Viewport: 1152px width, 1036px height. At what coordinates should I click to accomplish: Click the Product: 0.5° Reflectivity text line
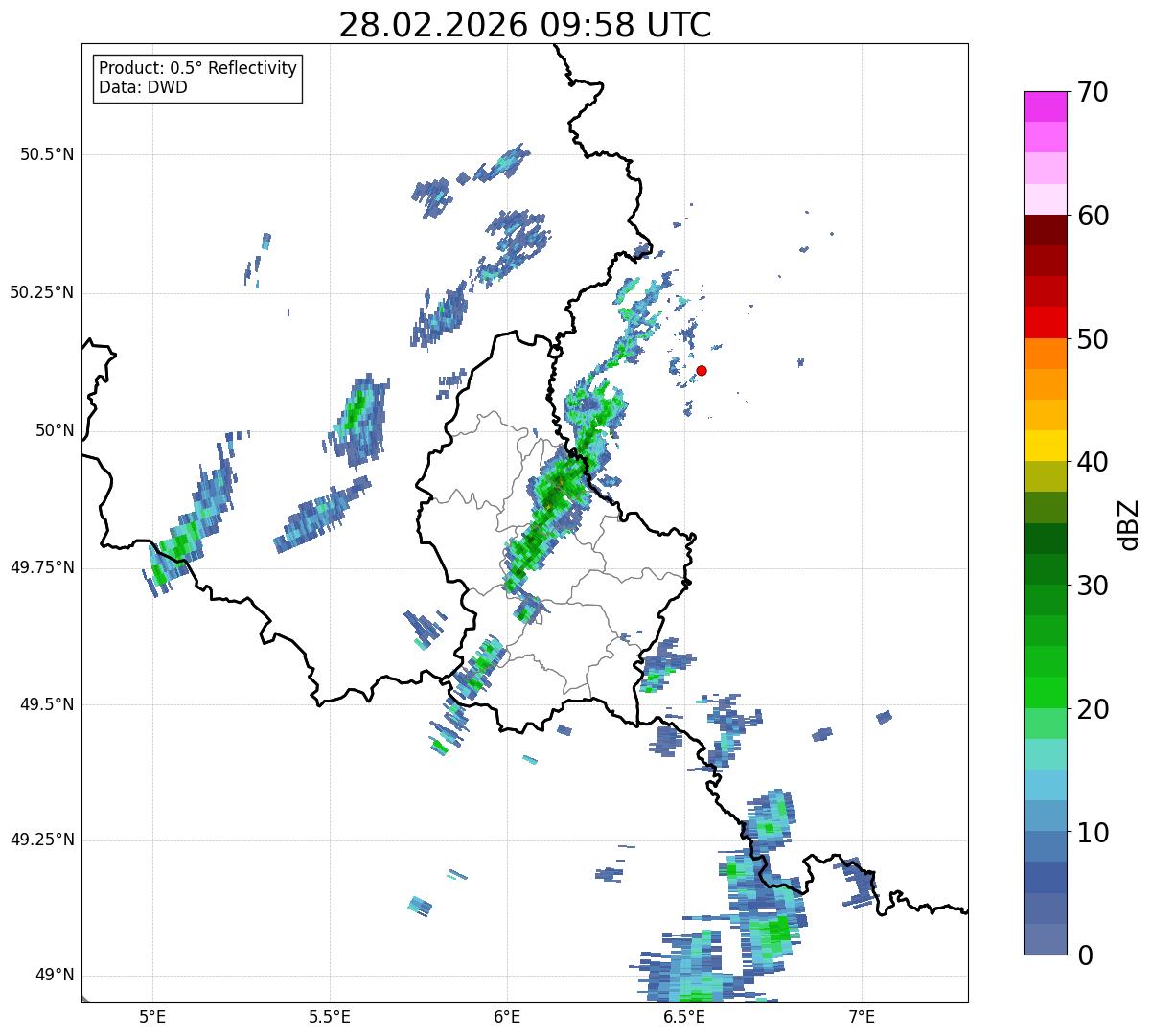pyautogui.click(x=198, y=69)
